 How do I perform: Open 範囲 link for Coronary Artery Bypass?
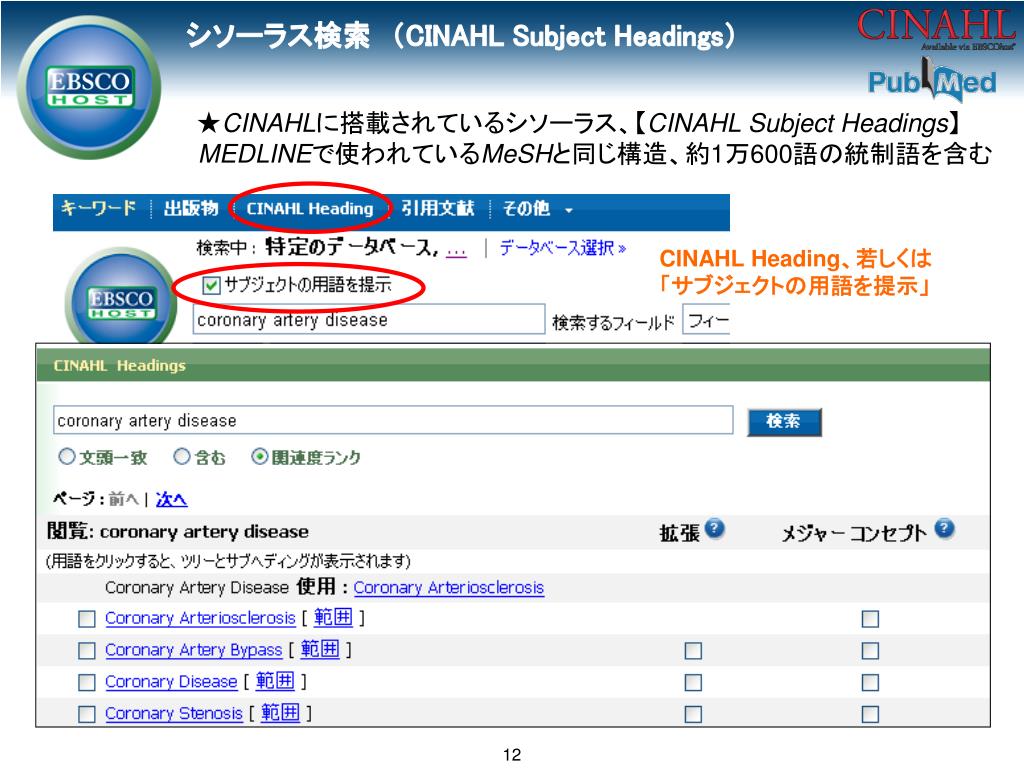pos(320,649)
